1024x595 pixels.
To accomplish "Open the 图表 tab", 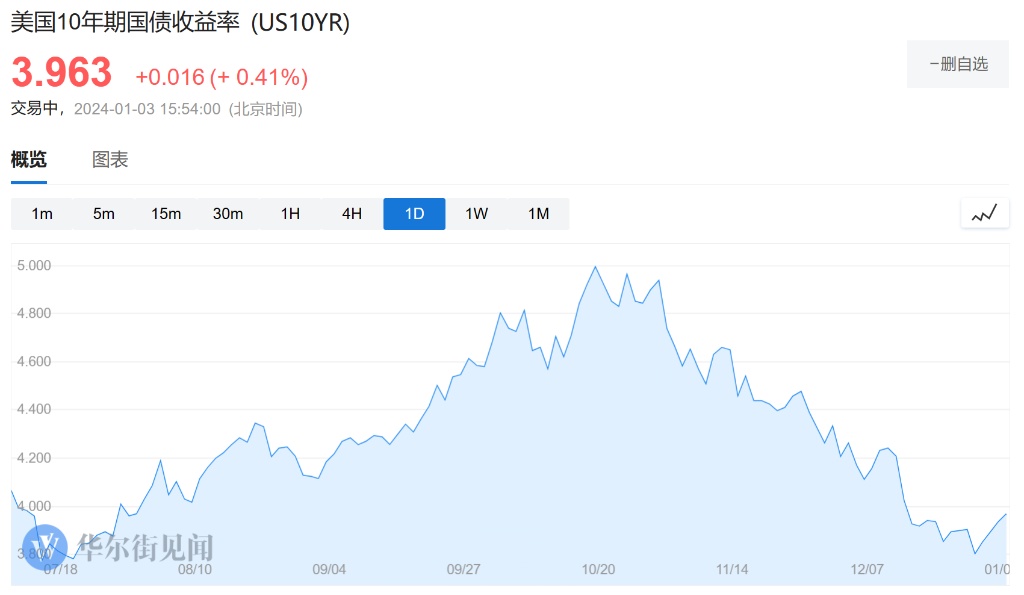I will point(110,160).
